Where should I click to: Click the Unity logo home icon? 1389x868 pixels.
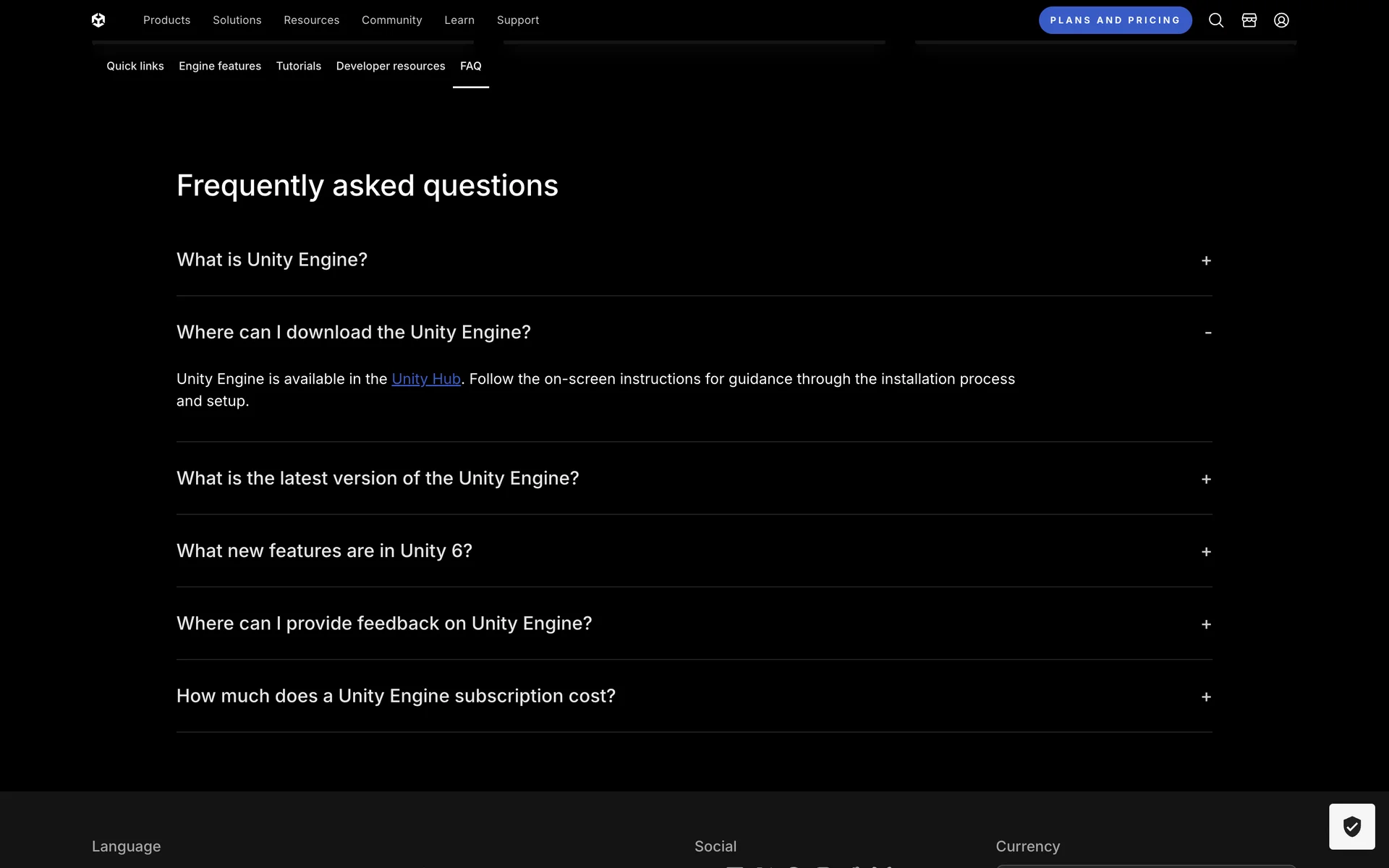(x=98, y=20)
